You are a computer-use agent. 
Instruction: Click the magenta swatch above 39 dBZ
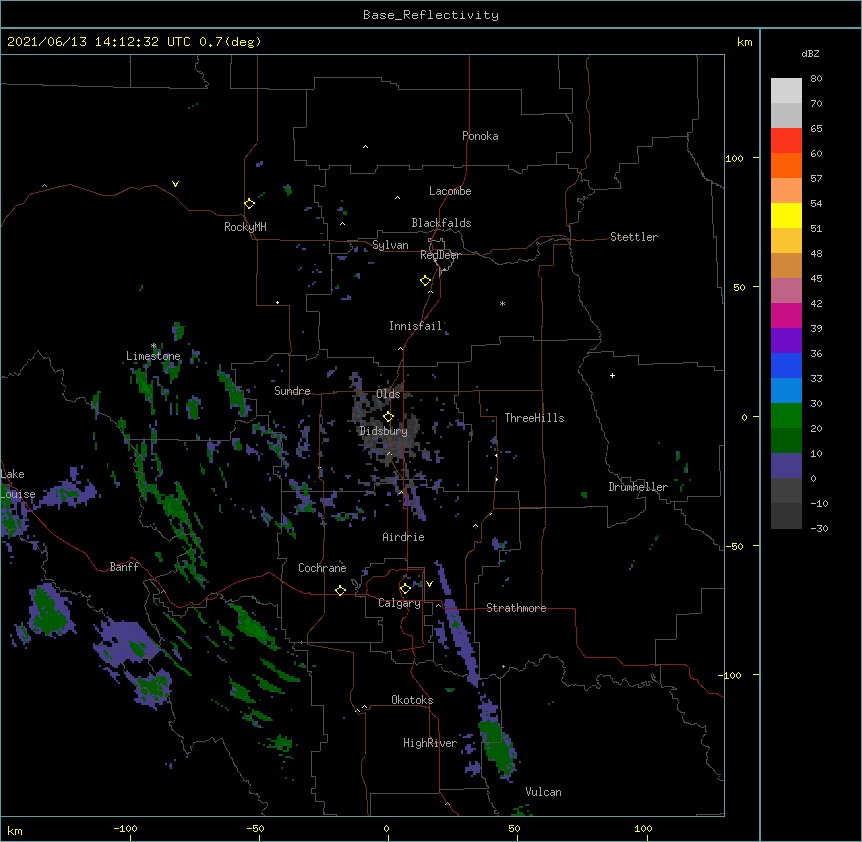pyautogui.click(x=786, y=315)
